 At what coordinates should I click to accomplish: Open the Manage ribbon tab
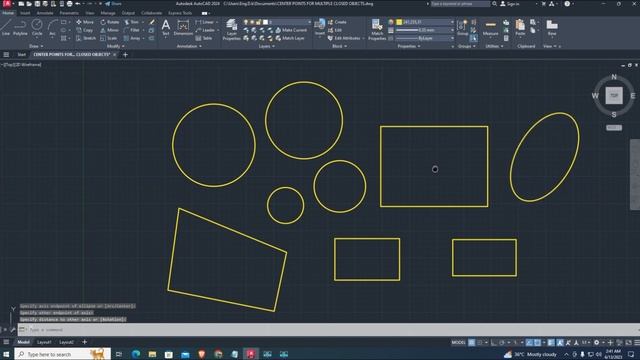coord(108,13)
